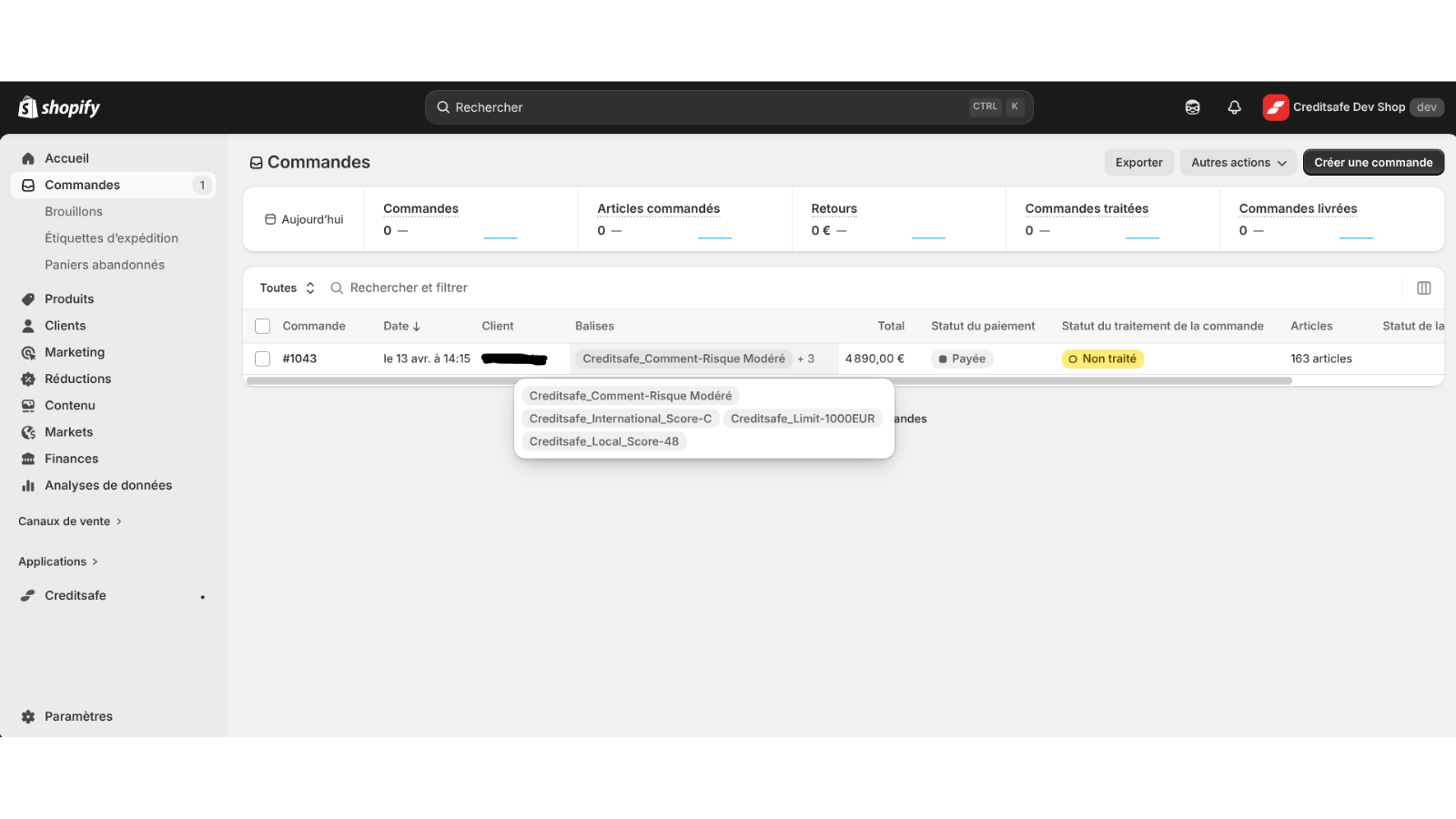Click the Commandes livrées metric card
The width and height of the screenshot is (1456, 819).
1331,219
